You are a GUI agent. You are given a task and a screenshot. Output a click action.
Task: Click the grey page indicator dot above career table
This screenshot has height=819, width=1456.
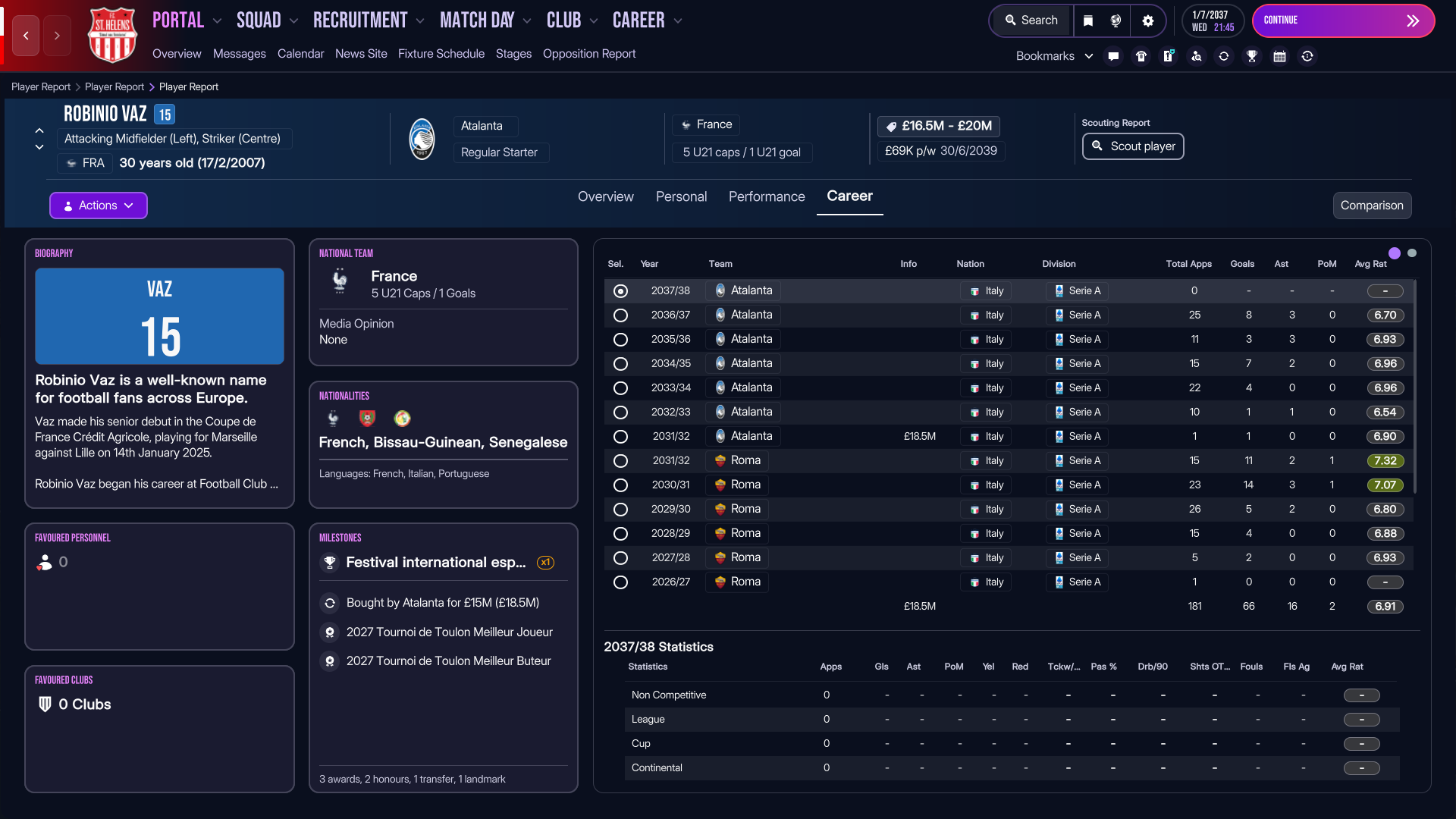tap(1412, 253)
